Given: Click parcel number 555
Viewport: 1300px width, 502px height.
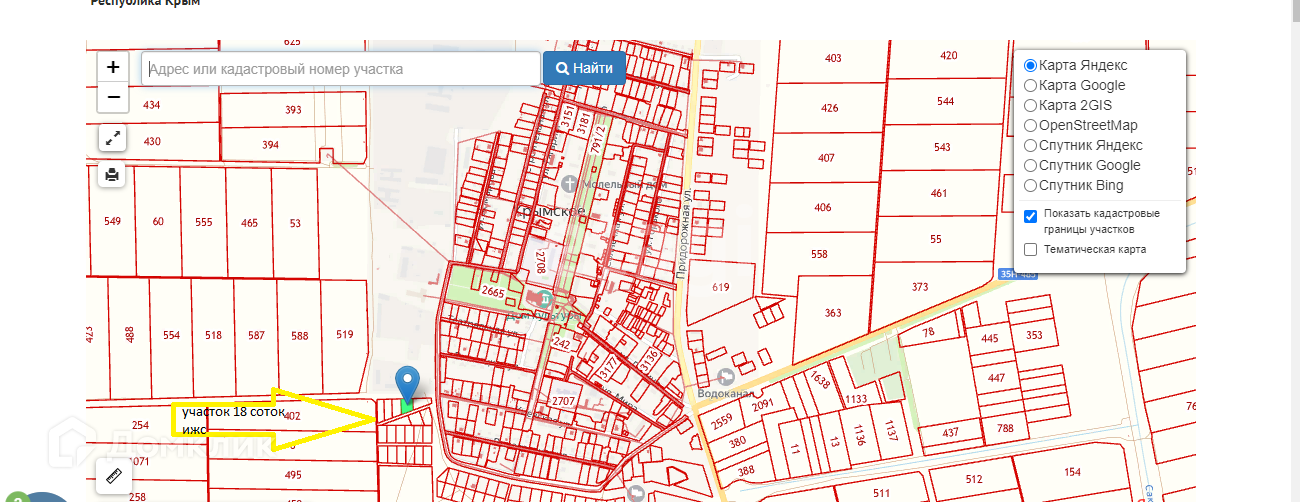Looking at the screenshot, I should (204, 222).
